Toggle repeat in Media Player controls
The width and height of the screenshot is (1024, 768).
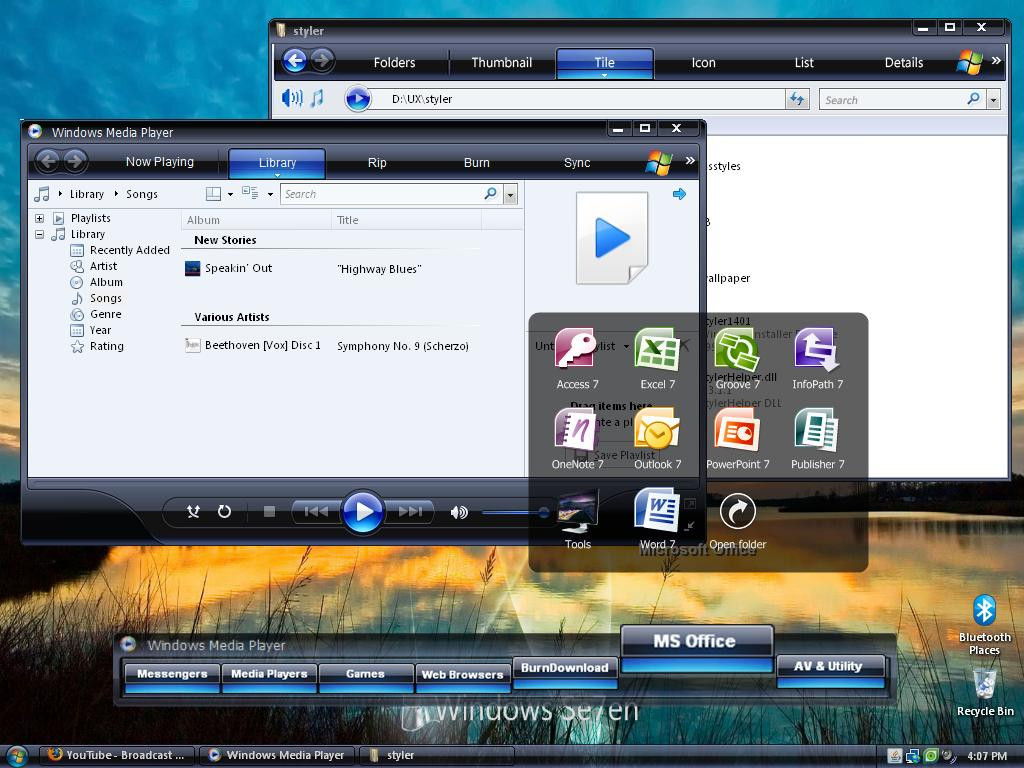[224, 511]
